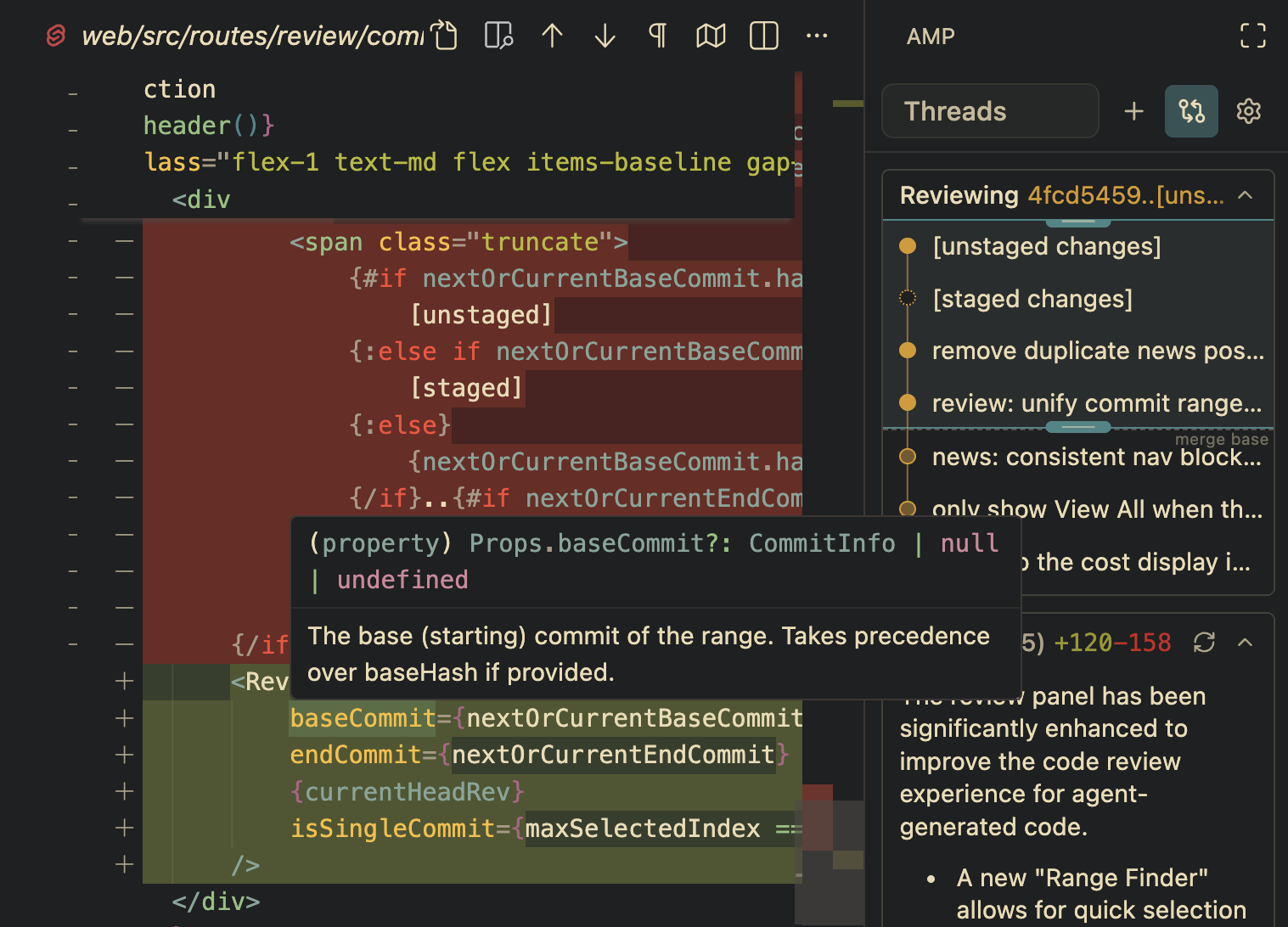
Task: Click the bottom range handle above merge base
Action: [1077, 427]
